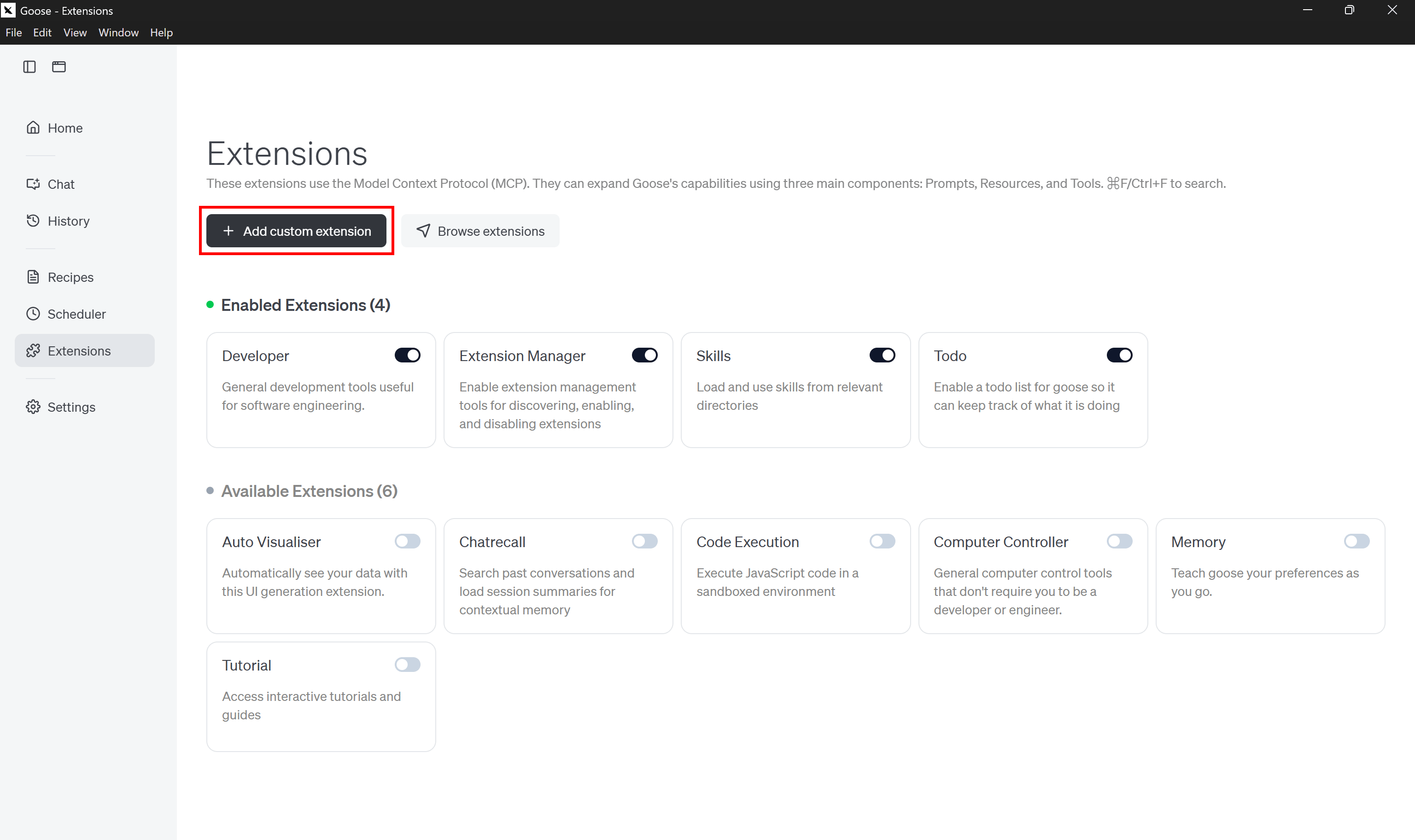Open Settings from the sidebar
This screenshot has width=1415, height=840.
[x=84, y=407]
